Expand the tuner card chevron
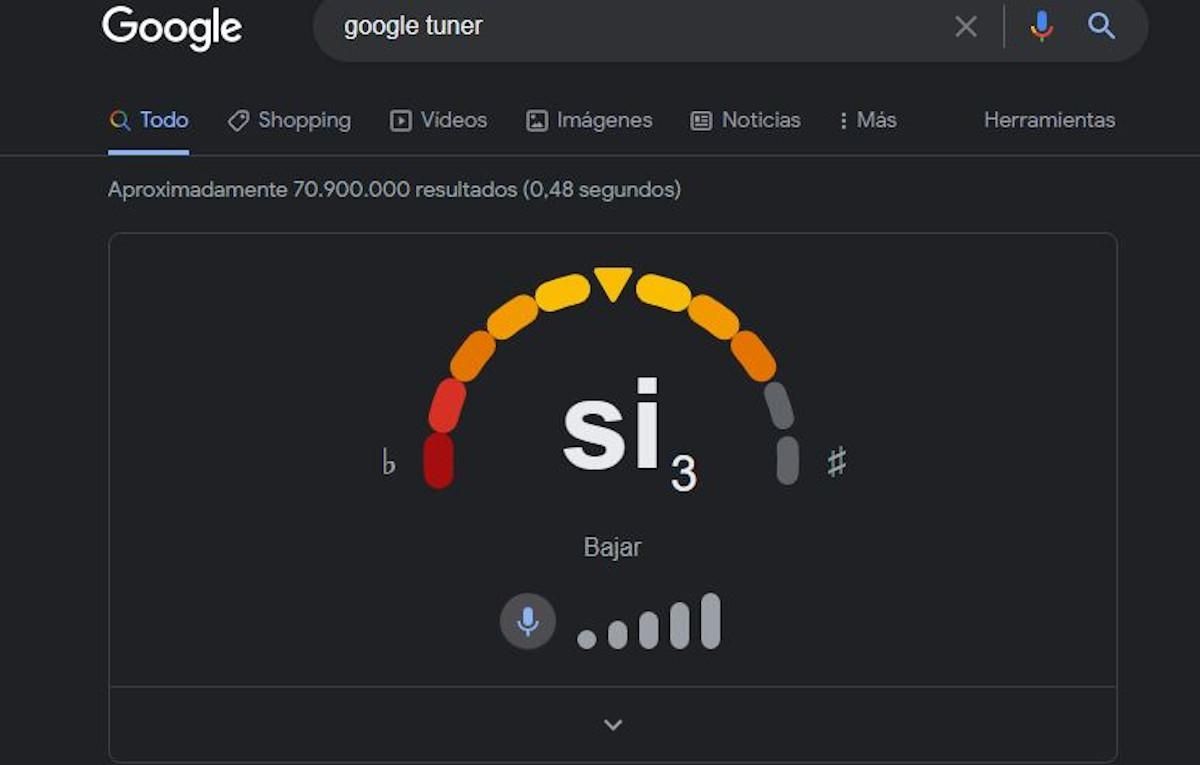 (613, 725)
